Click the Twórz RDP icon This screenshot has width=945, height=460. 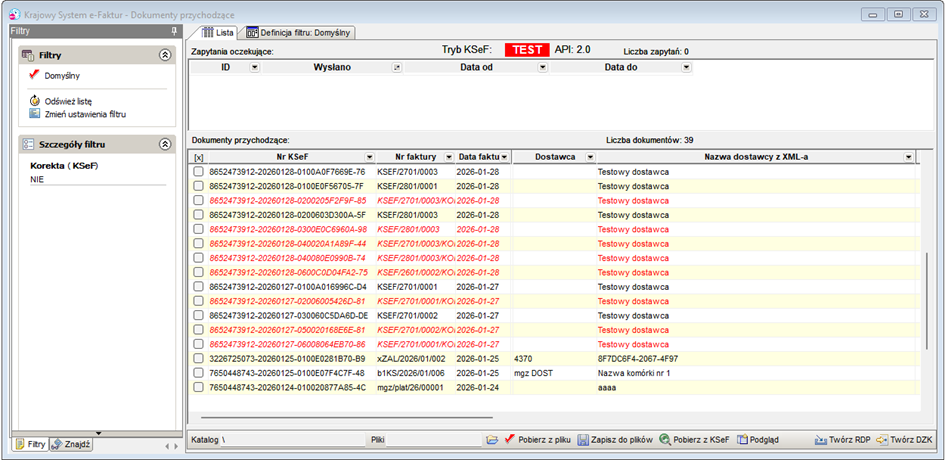820,440
